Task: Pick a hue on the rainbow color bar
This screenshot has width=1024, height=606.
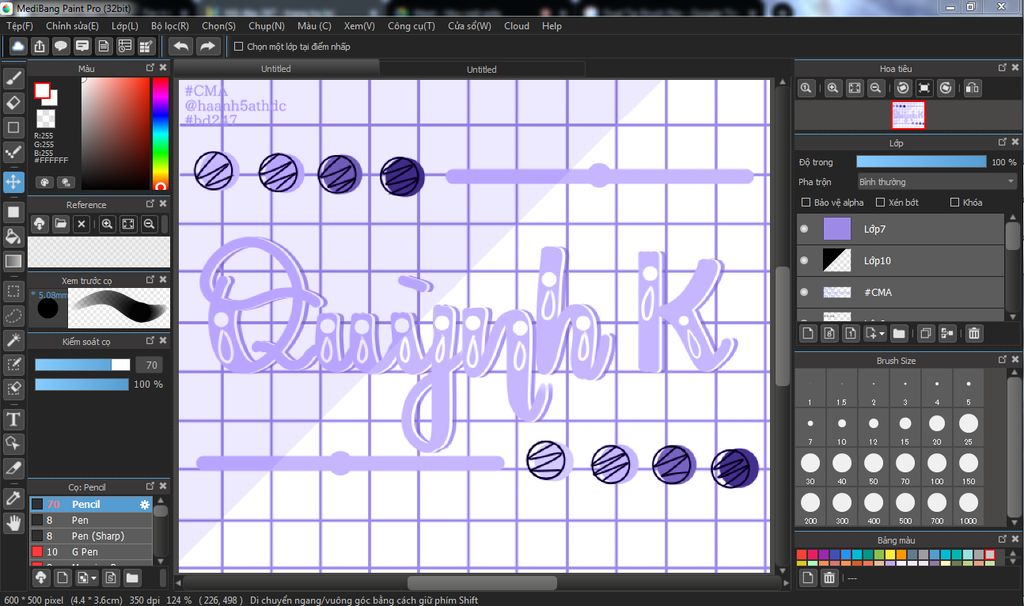Action: (x=160, y=134)
